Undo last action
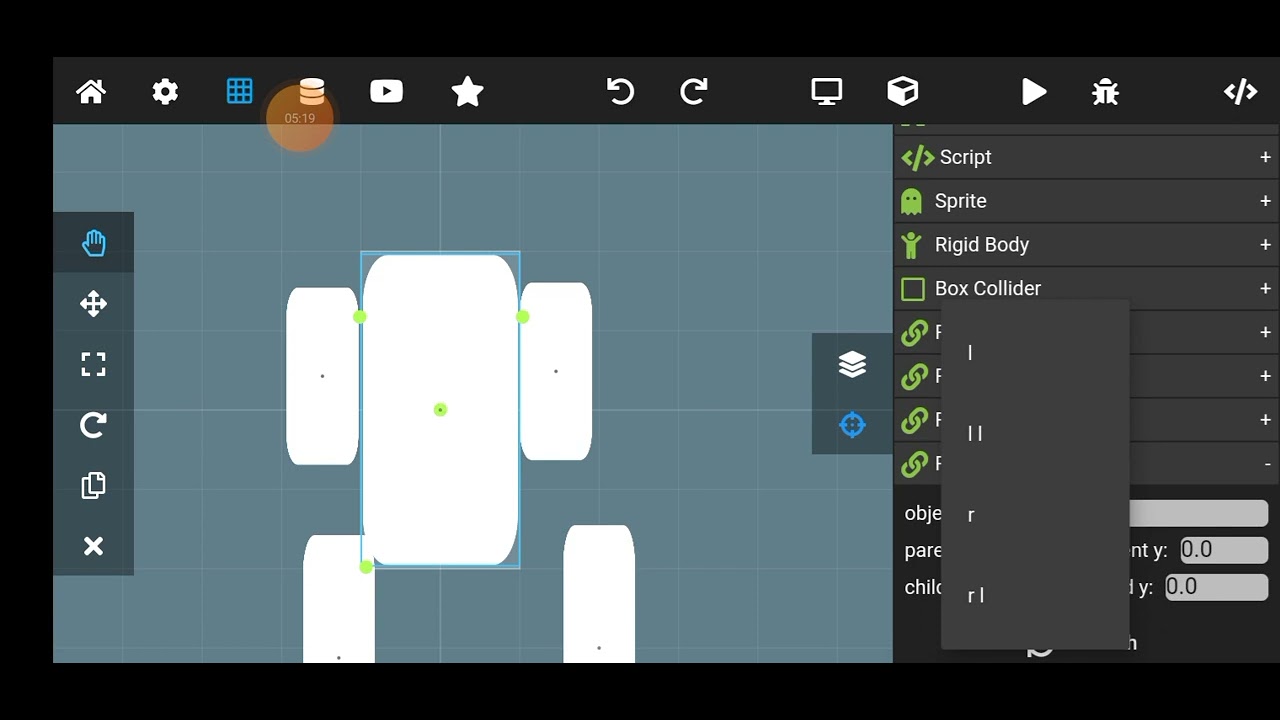The height and width of the screenshot is (720, 1280). click(x=620, y=92)
